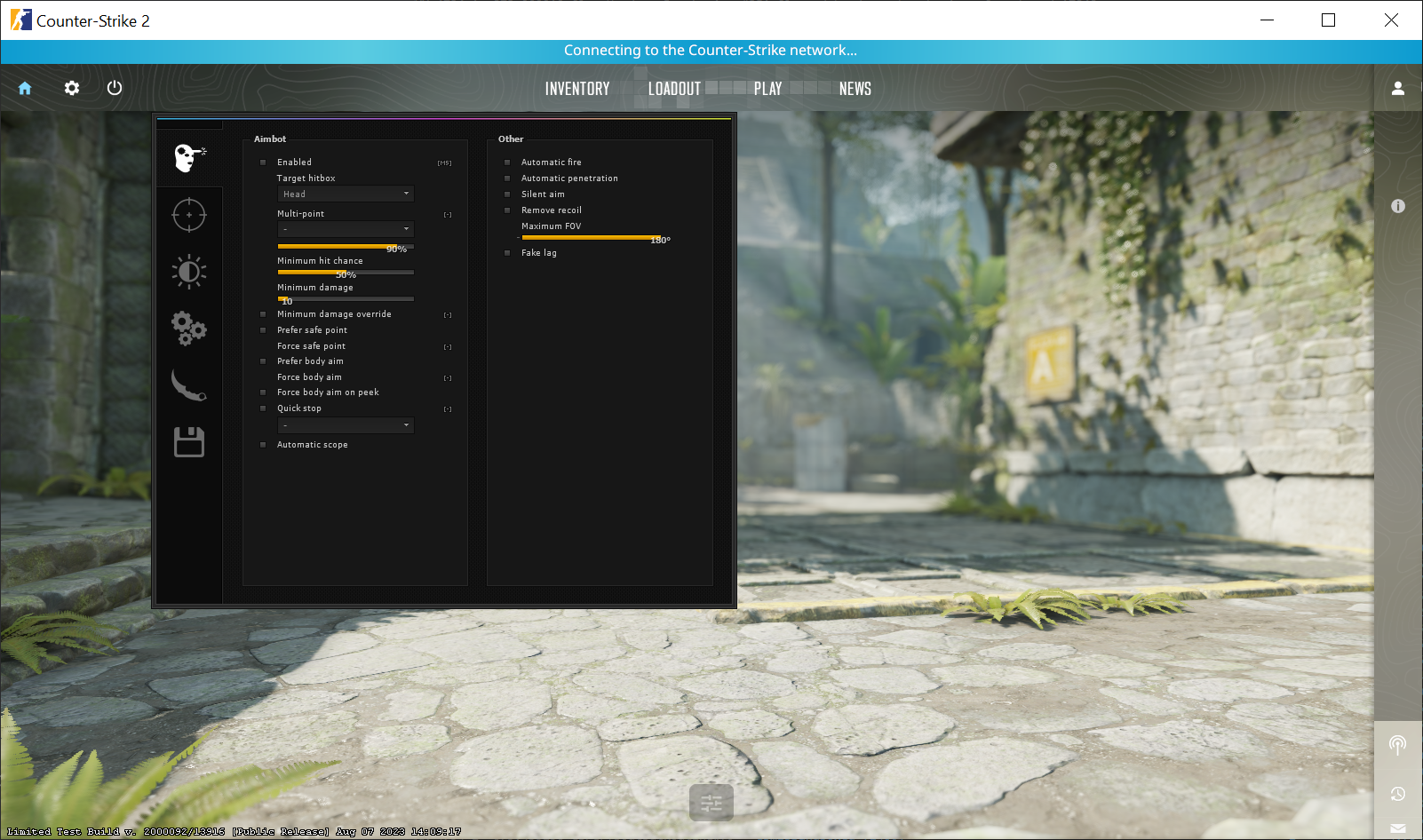The image size is (1423, 840).
Task: Set Minimum damage override hotkey bind
Action: tap(448, 315)
